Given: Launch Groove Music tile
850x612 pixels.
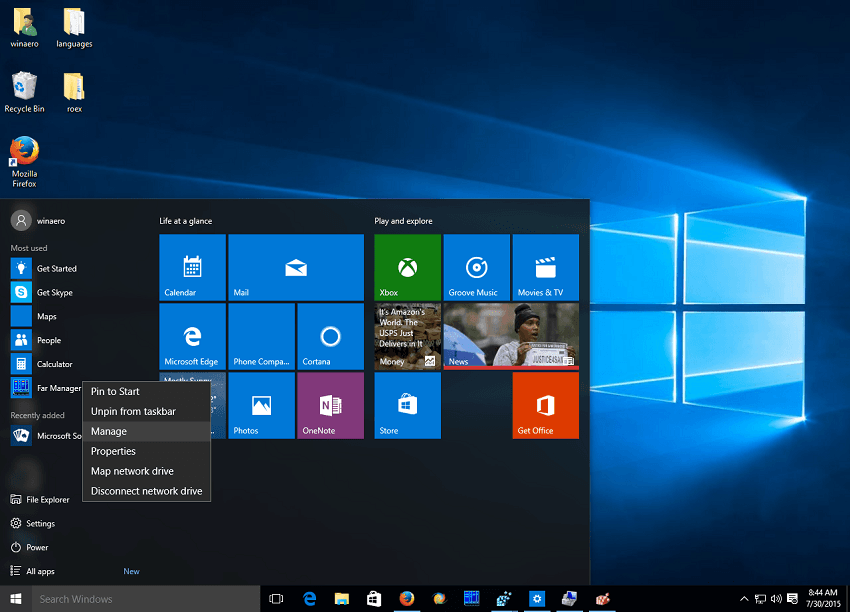Looking at the screenshot, I should point(476,267).
